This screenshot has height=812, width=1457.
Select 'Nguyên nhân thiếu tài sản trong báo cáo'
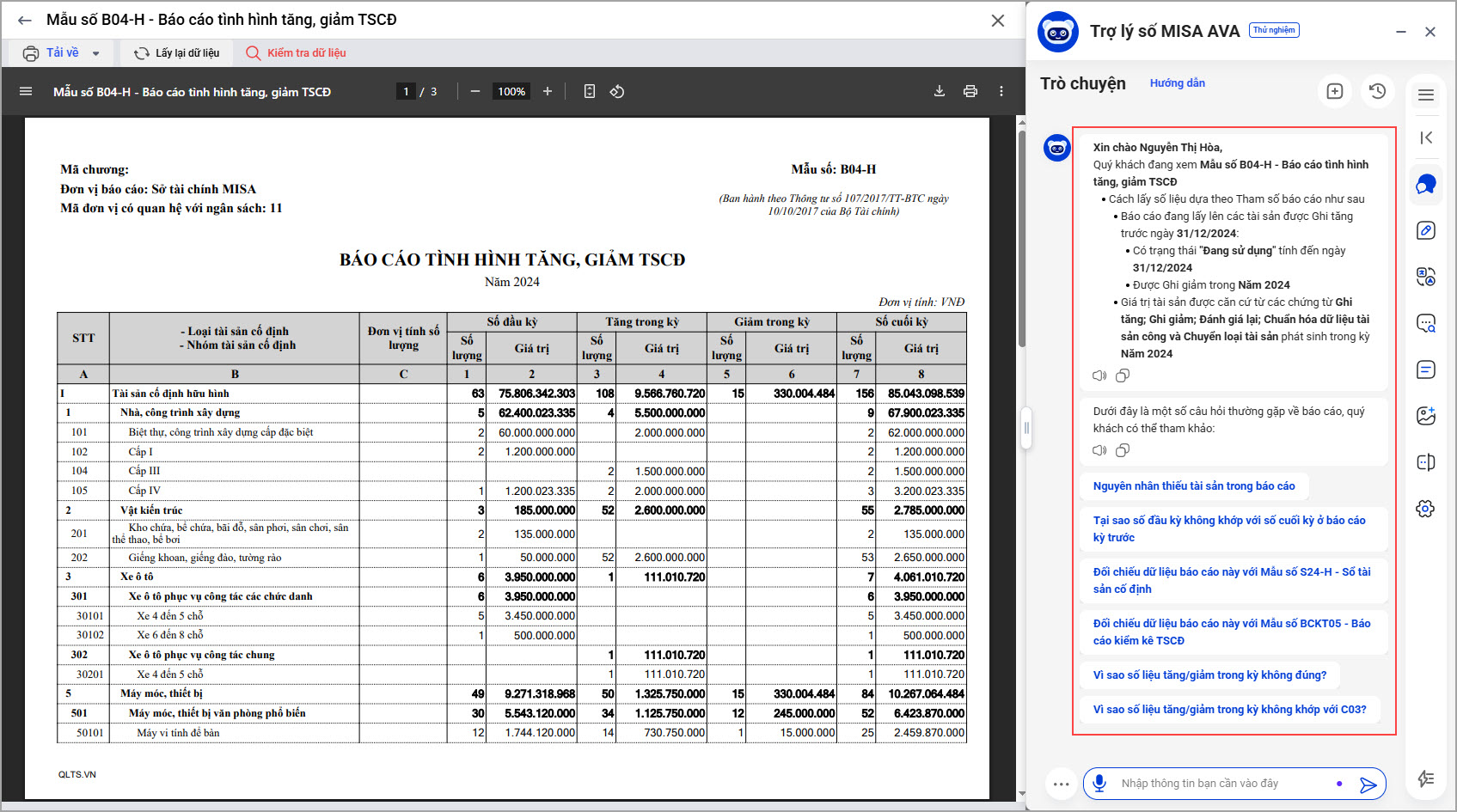click(1193, 486)
